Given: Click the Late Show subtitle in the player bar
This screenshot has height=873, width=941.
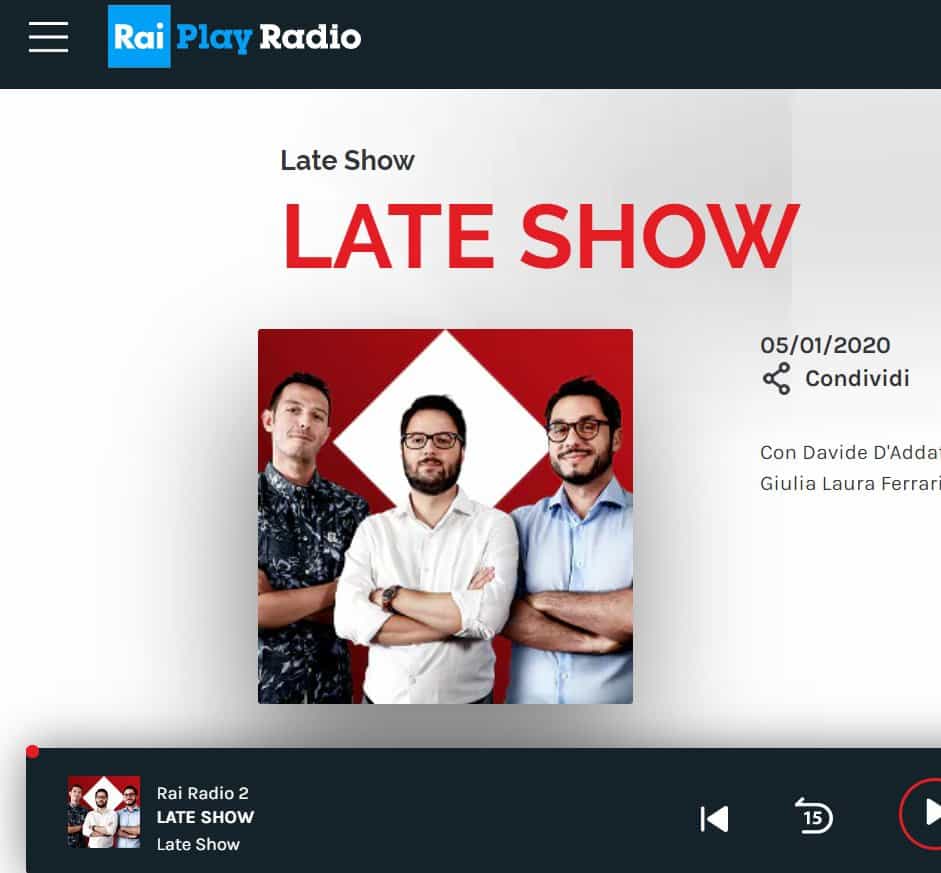Looking at the screenshot, I should (x=198, y=844).
